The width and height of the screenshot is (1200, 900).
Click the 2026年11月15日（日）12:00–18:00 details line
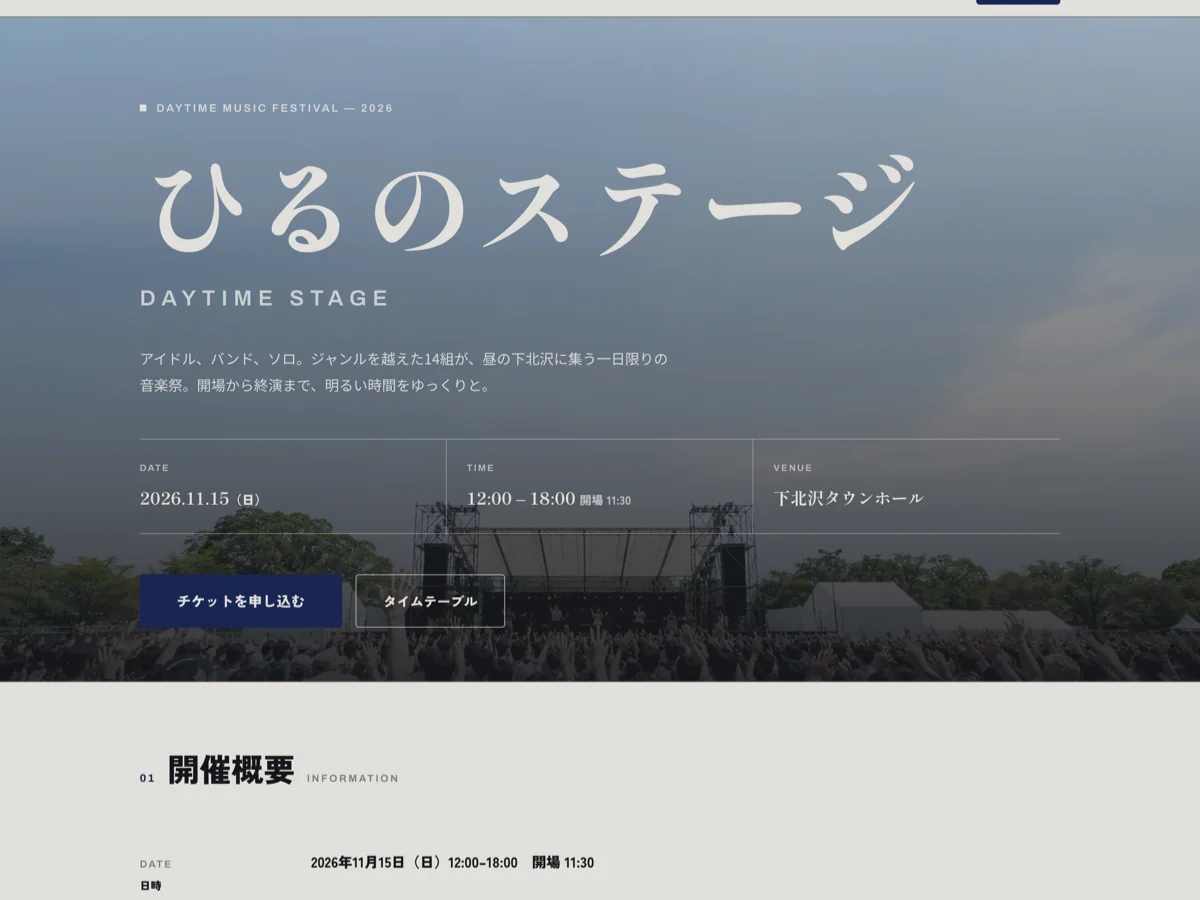[x=452, y=862]
